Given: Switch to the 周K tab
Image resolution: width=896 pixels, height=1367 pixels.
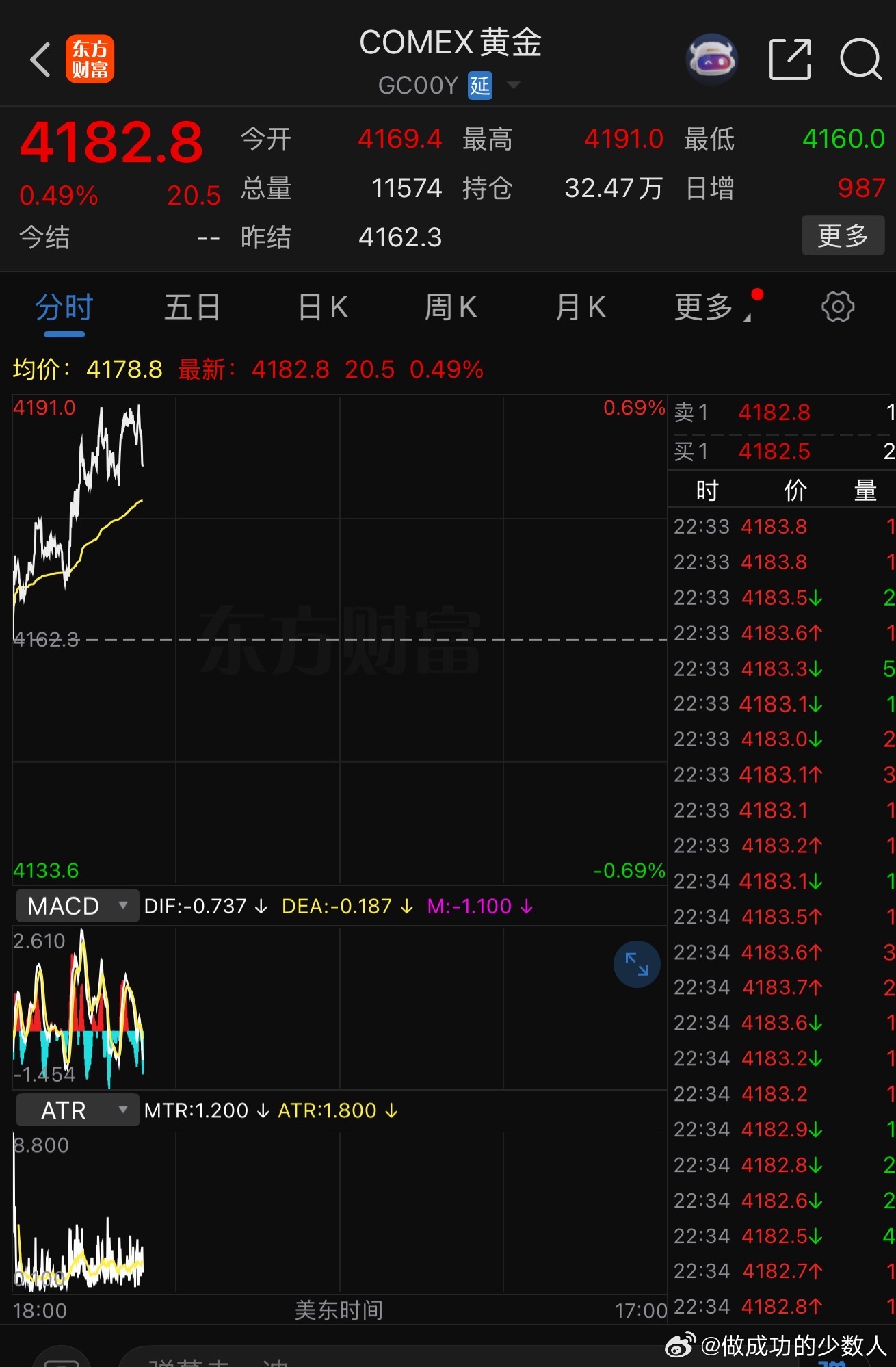Looking at the screenshot, I should (451, 307).
